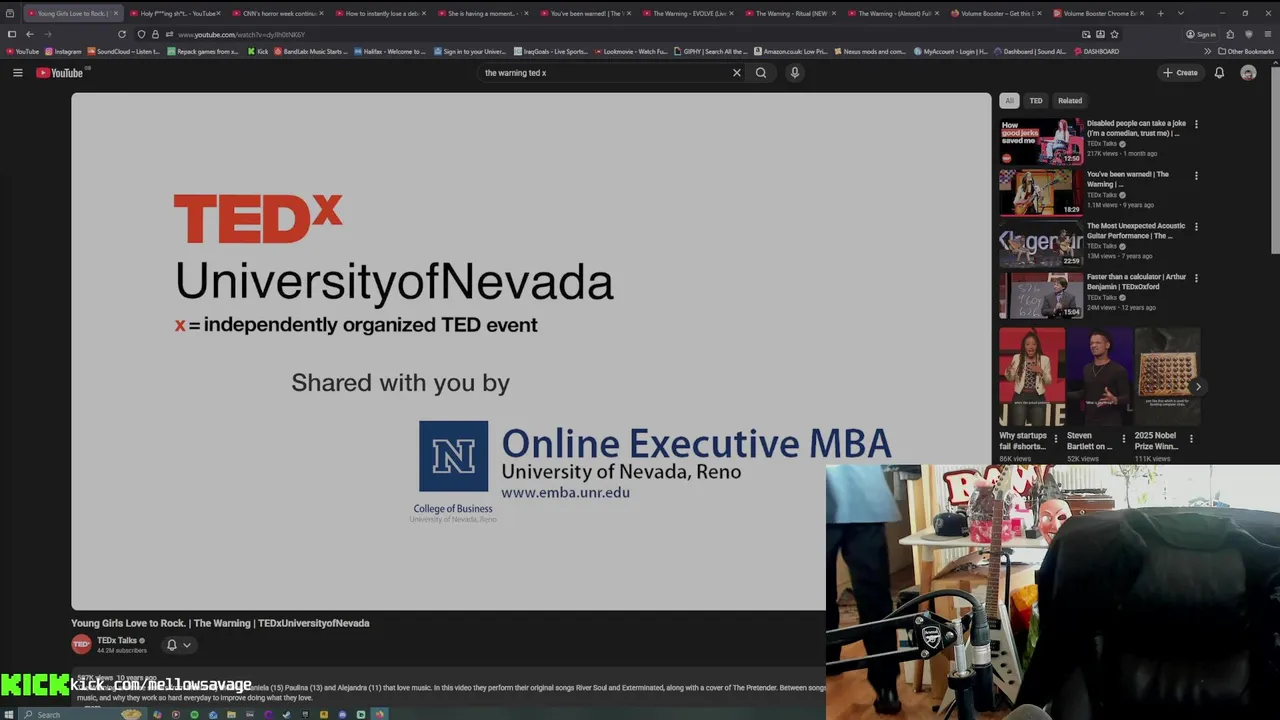
Task: Open the Kick bookmark
Action: [258, 51]
